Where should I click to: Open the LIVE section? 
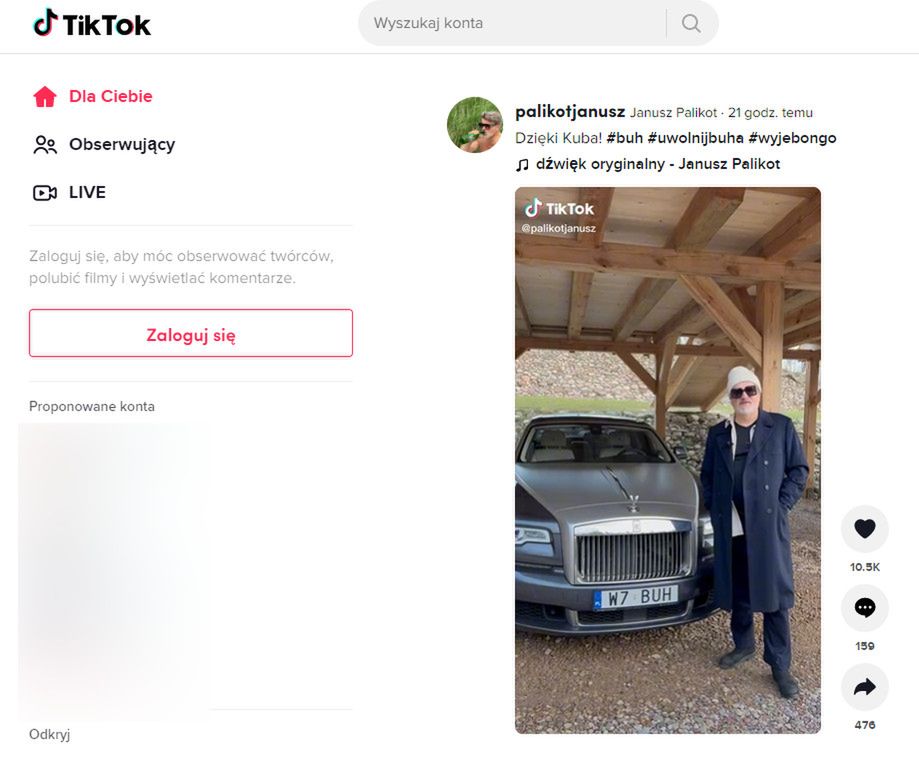click(87, 193)
